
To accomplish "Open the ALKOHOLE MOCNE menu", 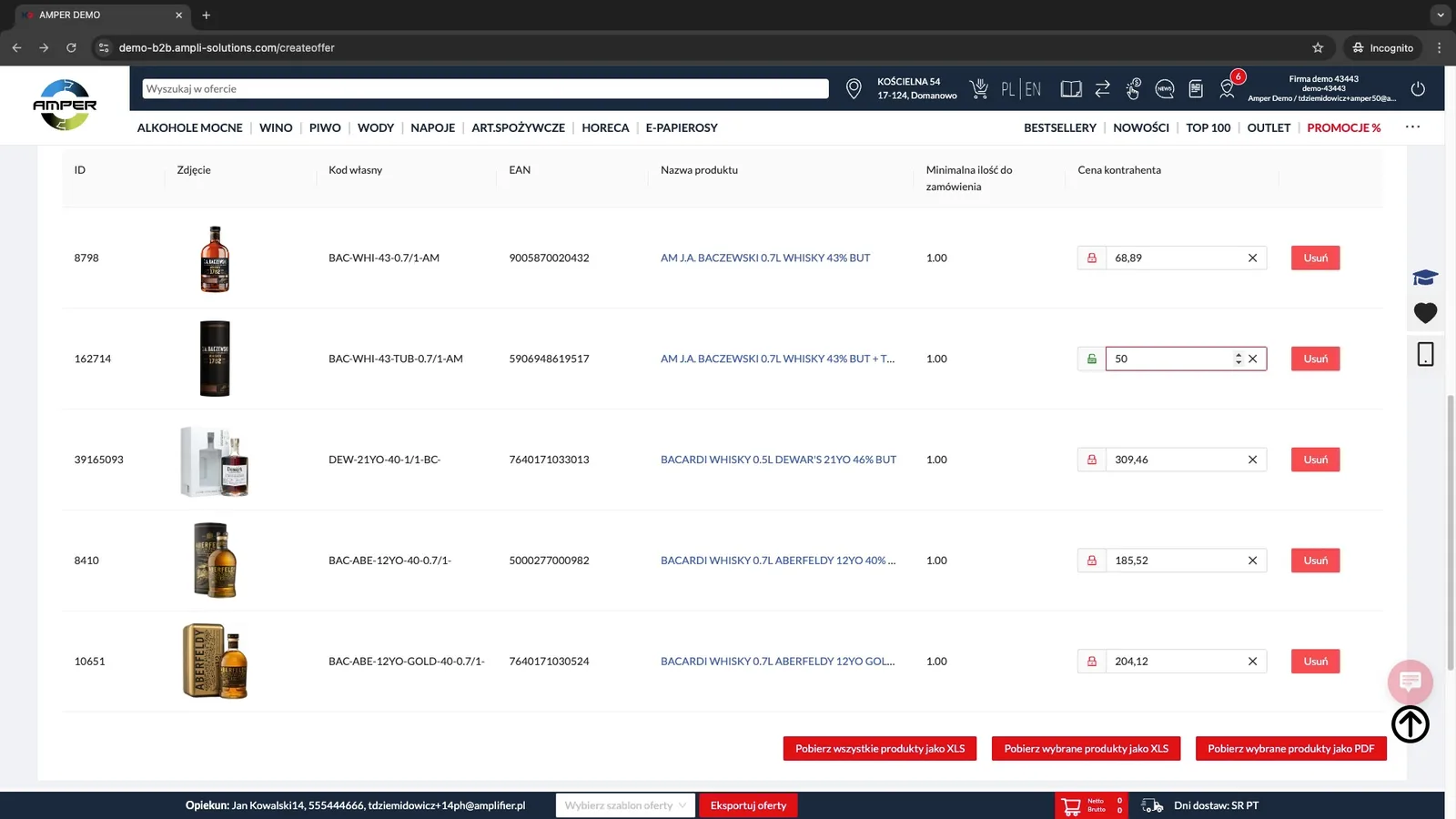I will coord(189,128).
